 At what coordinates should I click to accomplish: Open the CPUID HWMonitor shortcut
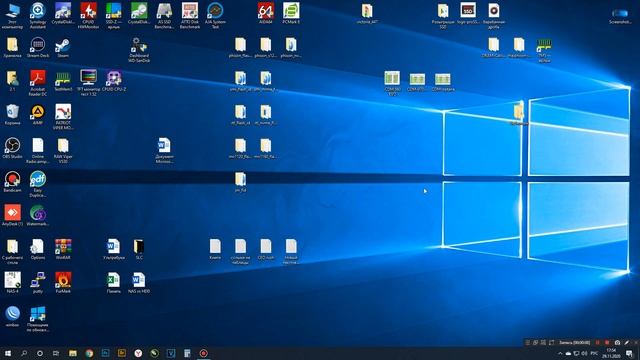[x=88, y=16]
